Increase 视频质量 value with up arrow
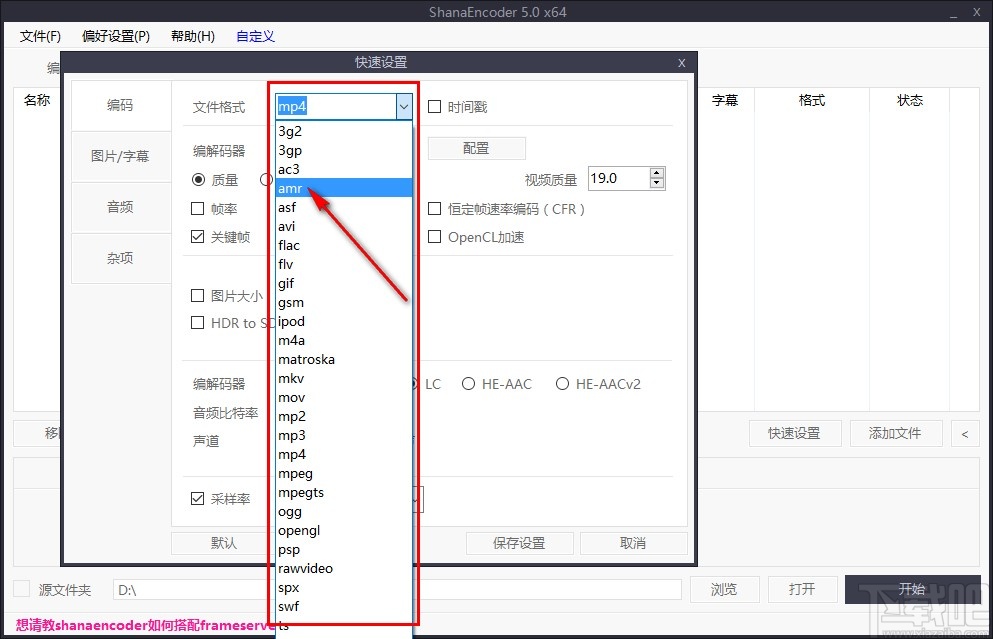 657,173
